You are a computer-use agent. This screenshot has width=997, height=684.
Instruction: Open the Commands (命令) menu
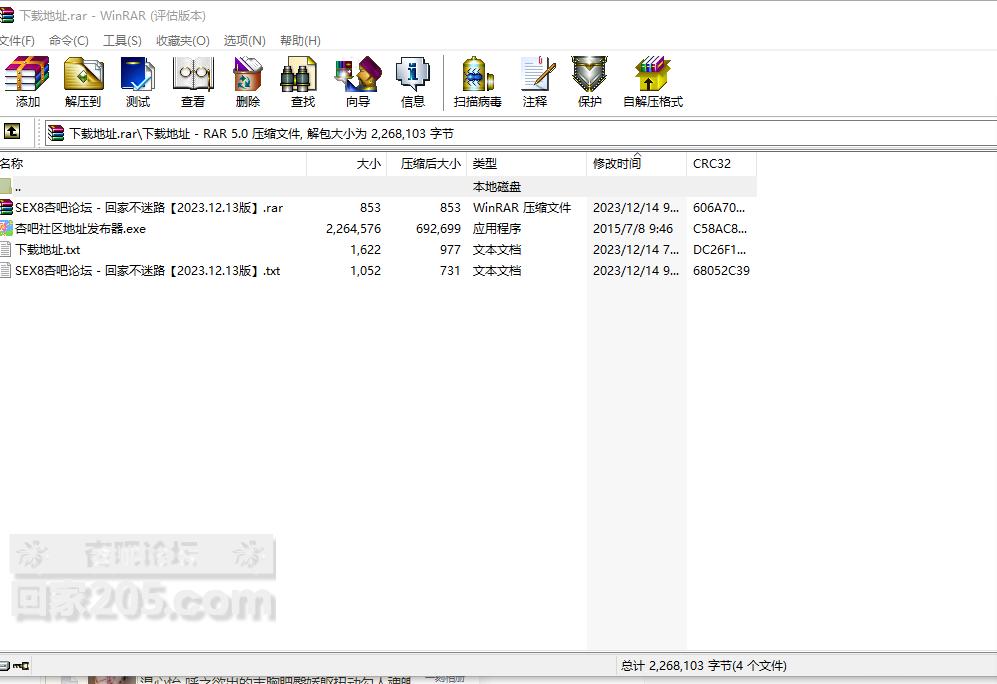pyautogui.click(x=69, y=41)
